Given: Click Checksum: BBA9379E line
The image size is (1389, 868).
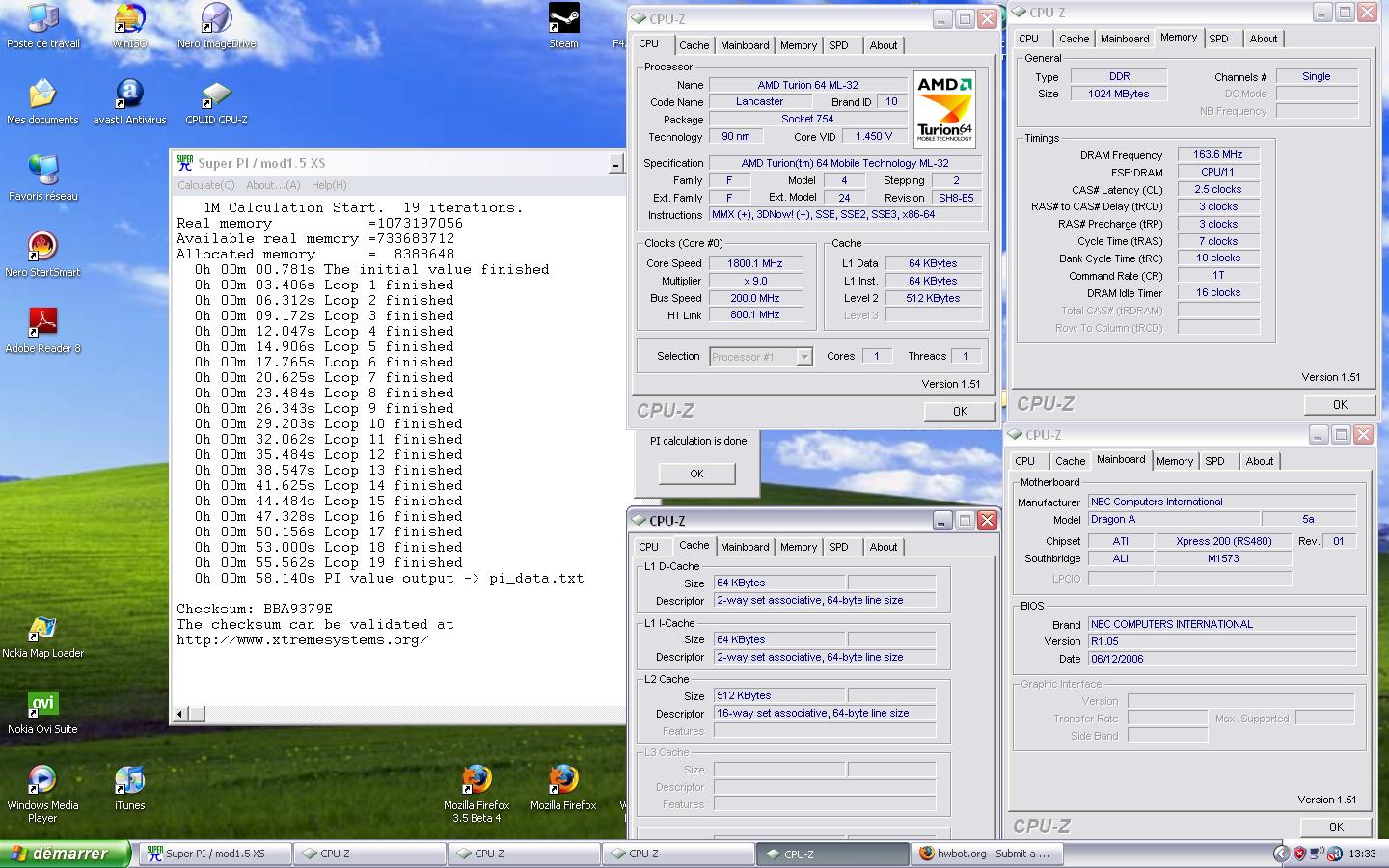Looking at the screenshot, I should coord(255,609).
